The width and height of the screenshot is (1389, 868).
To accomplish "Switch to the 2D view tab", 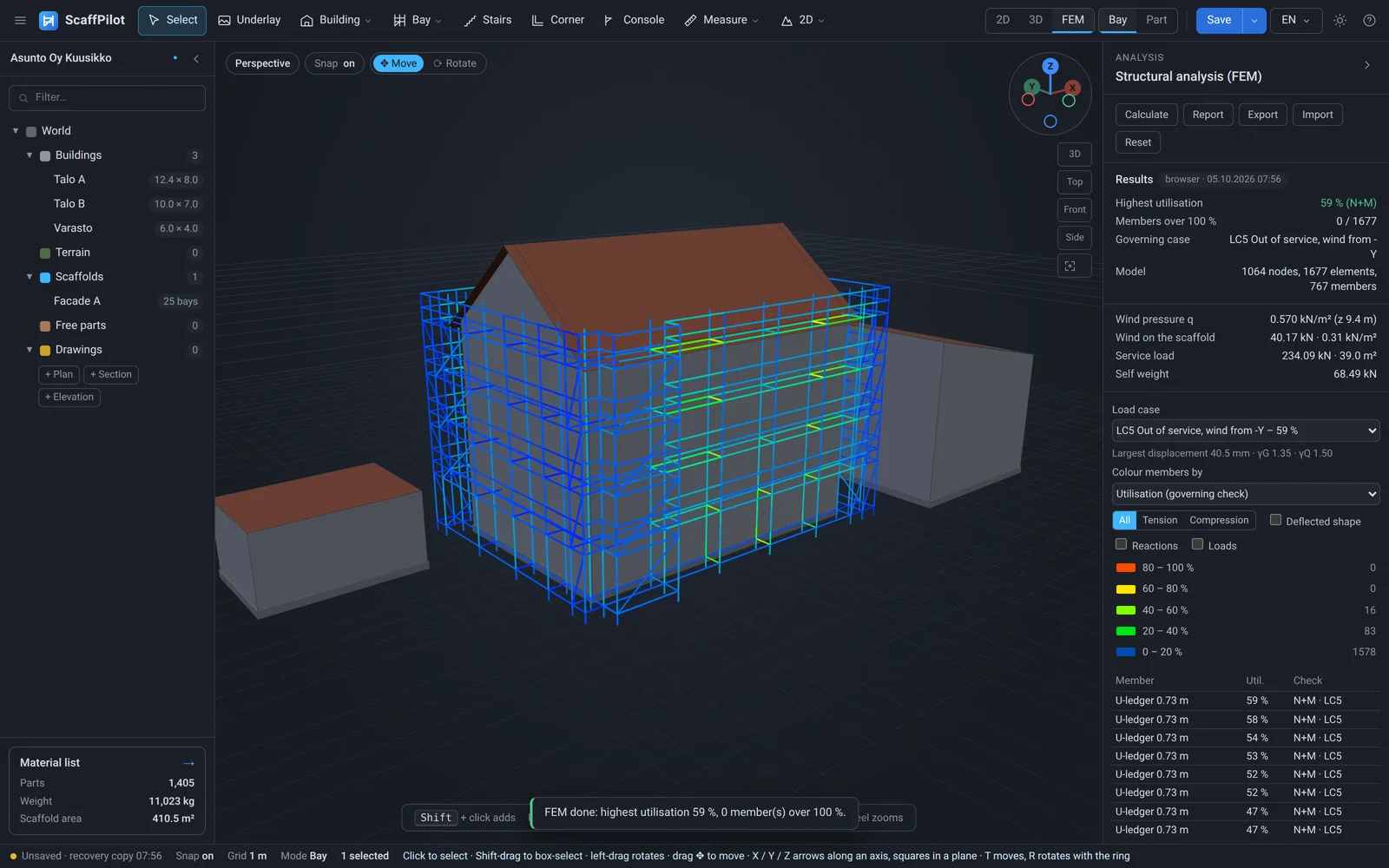I will point(1003,20).
